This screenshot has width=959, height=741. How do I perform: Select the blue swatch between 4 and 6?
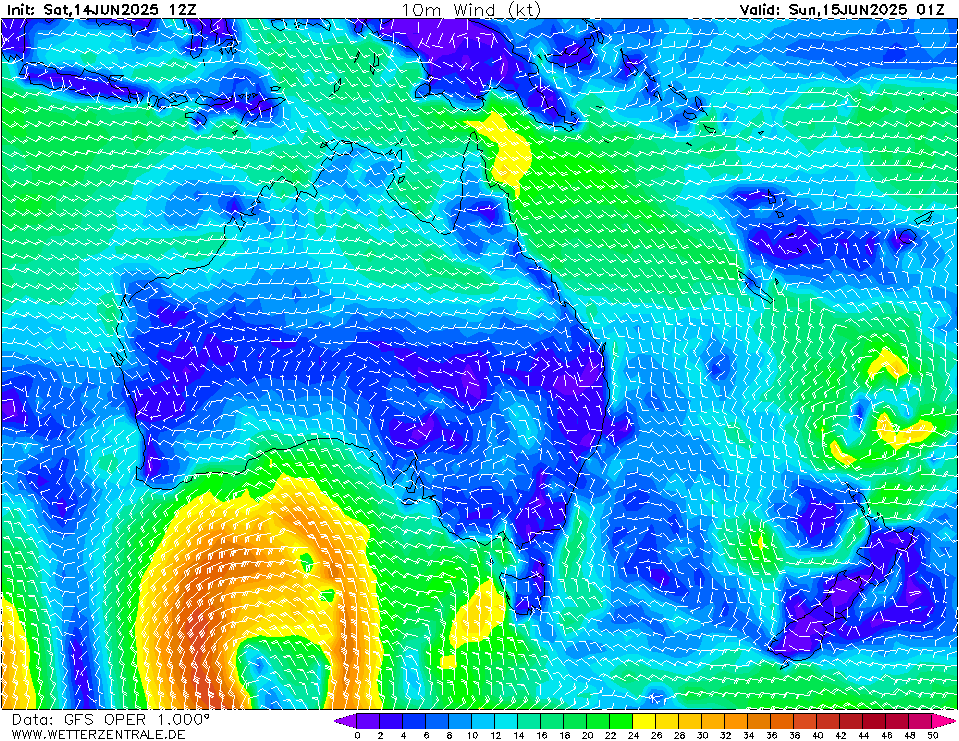click(414, 720)
